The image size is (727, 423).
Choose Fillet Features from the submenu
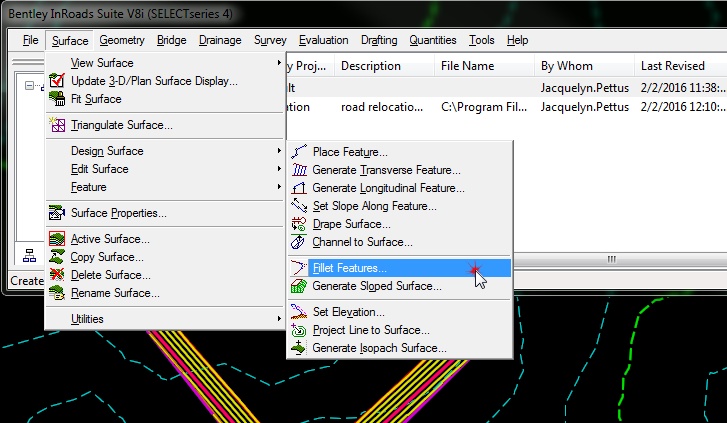click(x=400, y=268)
